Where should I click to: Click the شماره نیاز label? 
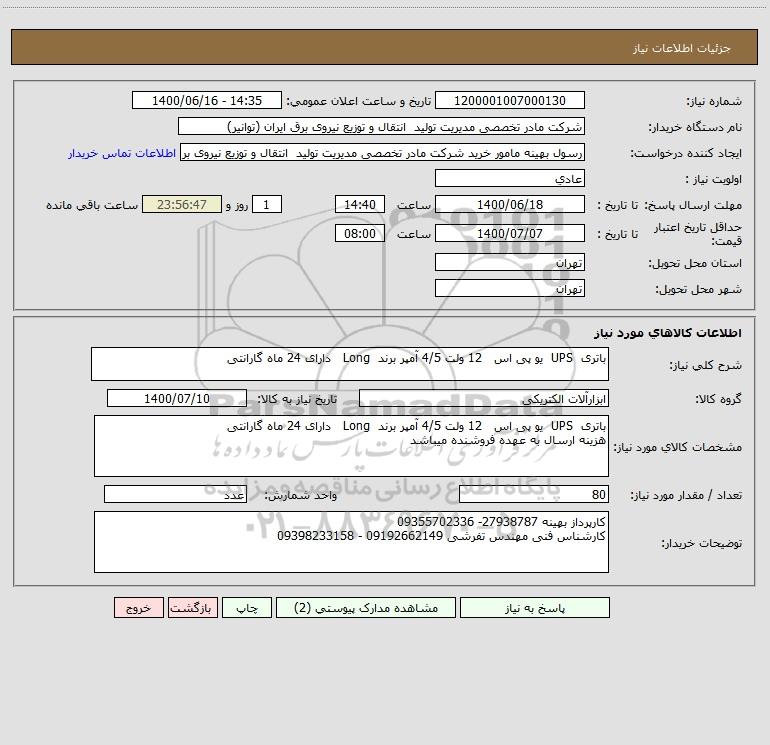[714, 101]
